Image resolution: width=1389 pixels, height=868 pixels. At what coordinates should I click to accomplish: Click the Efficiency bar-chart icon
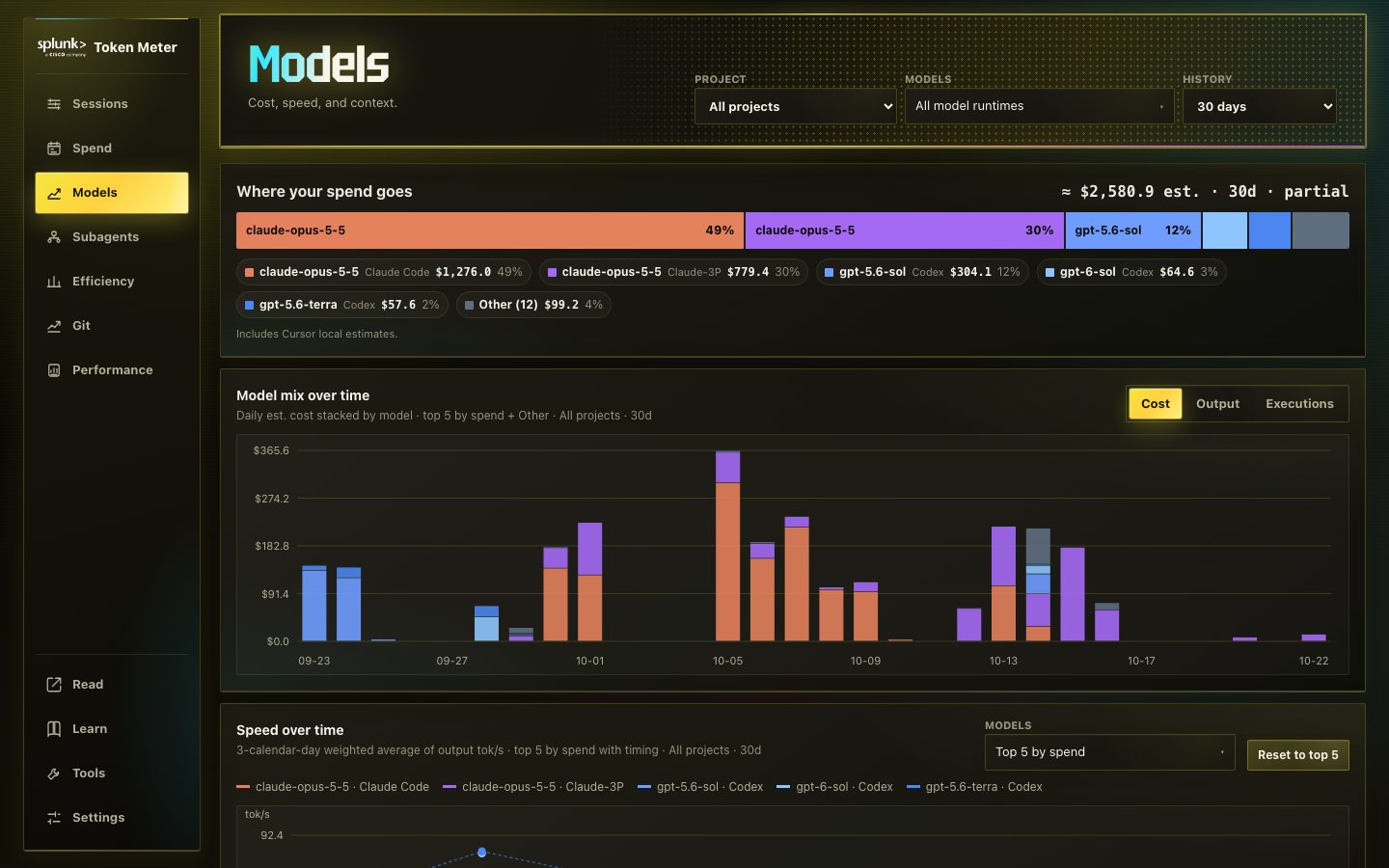tap(54, 282)
